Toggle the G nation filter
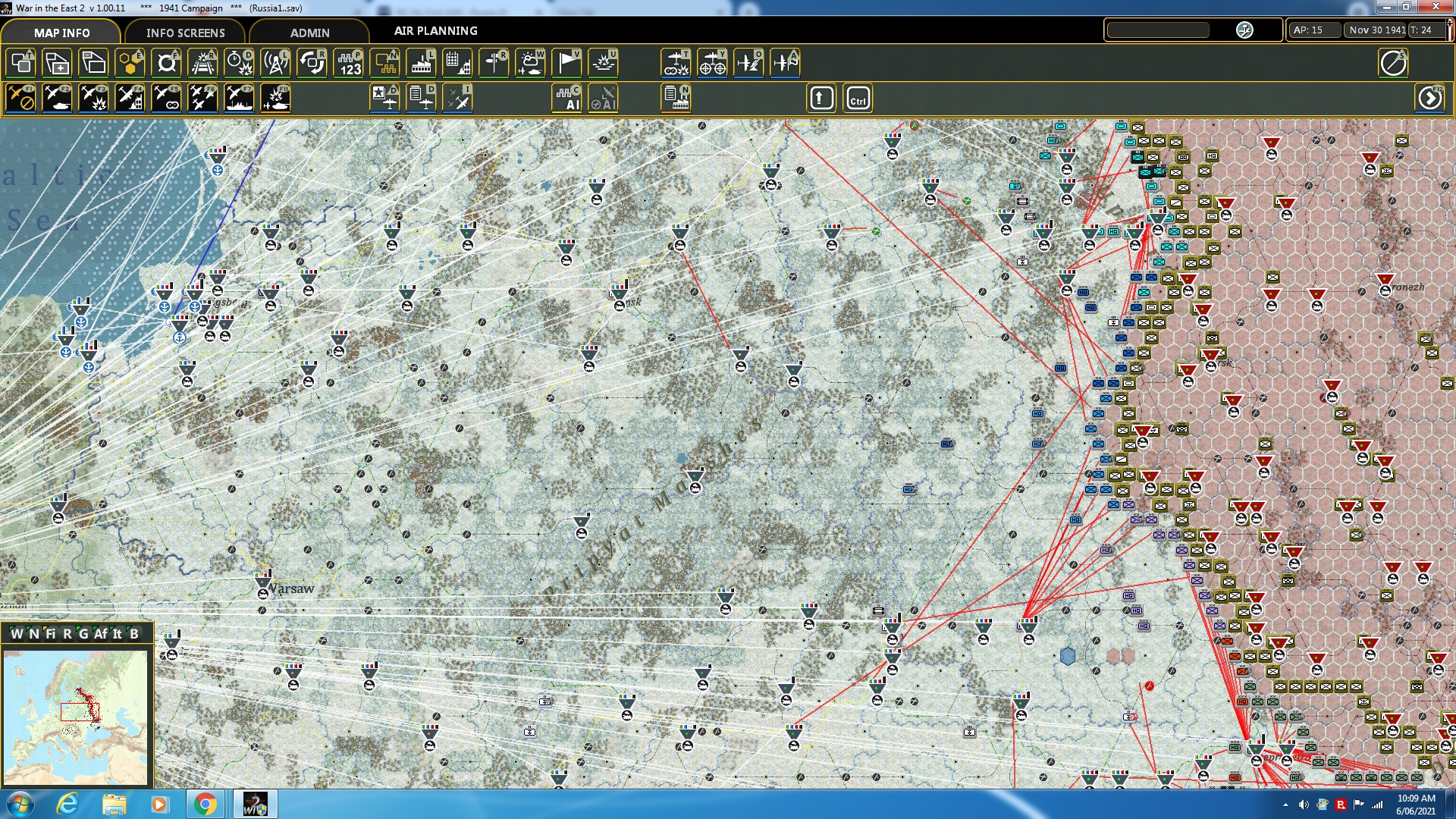 point(83,634)
